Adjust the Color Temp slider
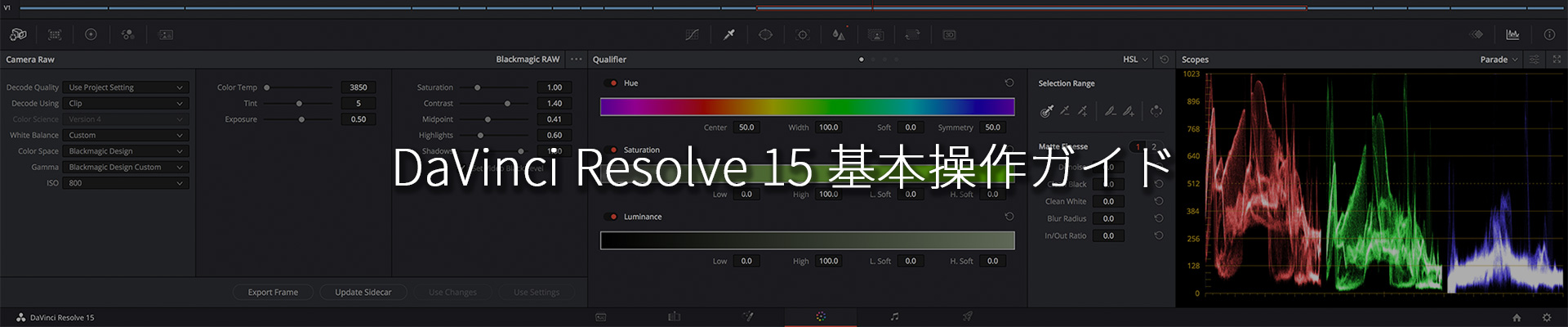Image resolution: width=1568 pixels, height=327 pixels. point(299,87)
